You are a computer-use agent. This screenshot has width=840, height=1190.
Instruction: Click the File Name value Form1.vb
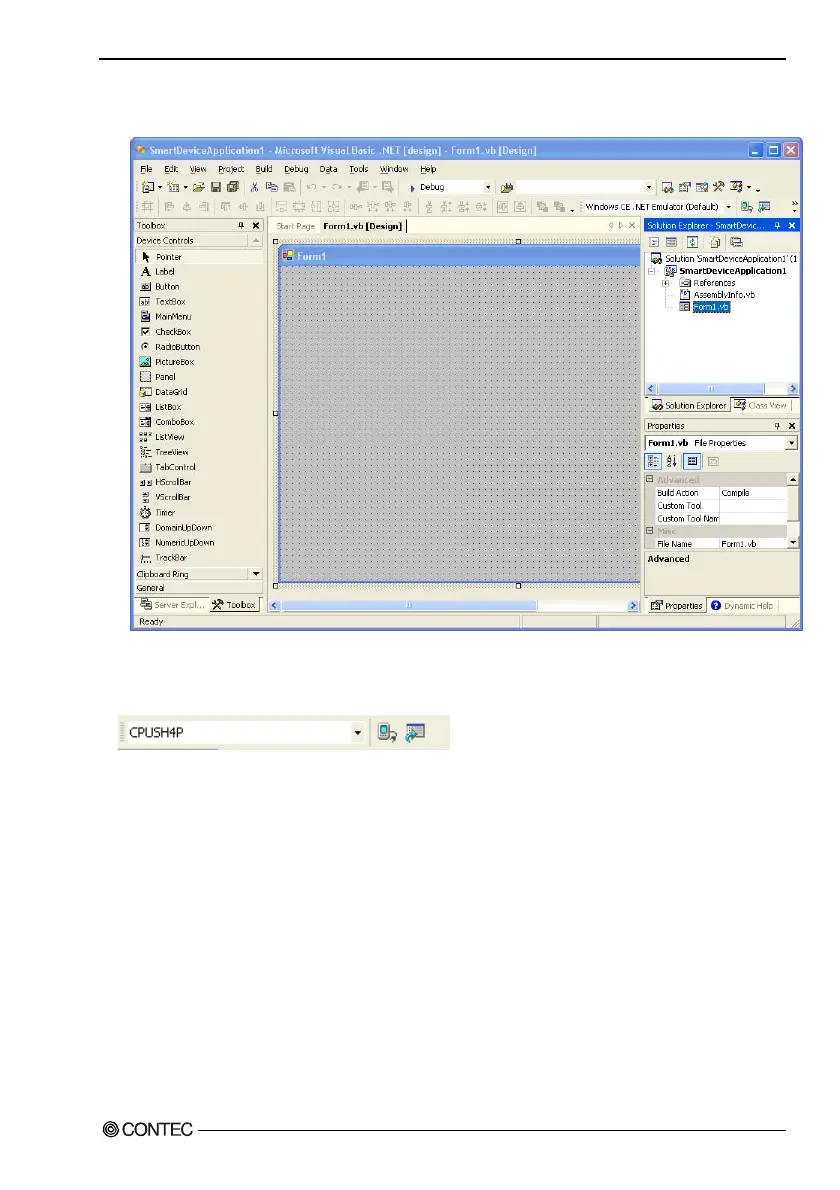tap(753, 544)
